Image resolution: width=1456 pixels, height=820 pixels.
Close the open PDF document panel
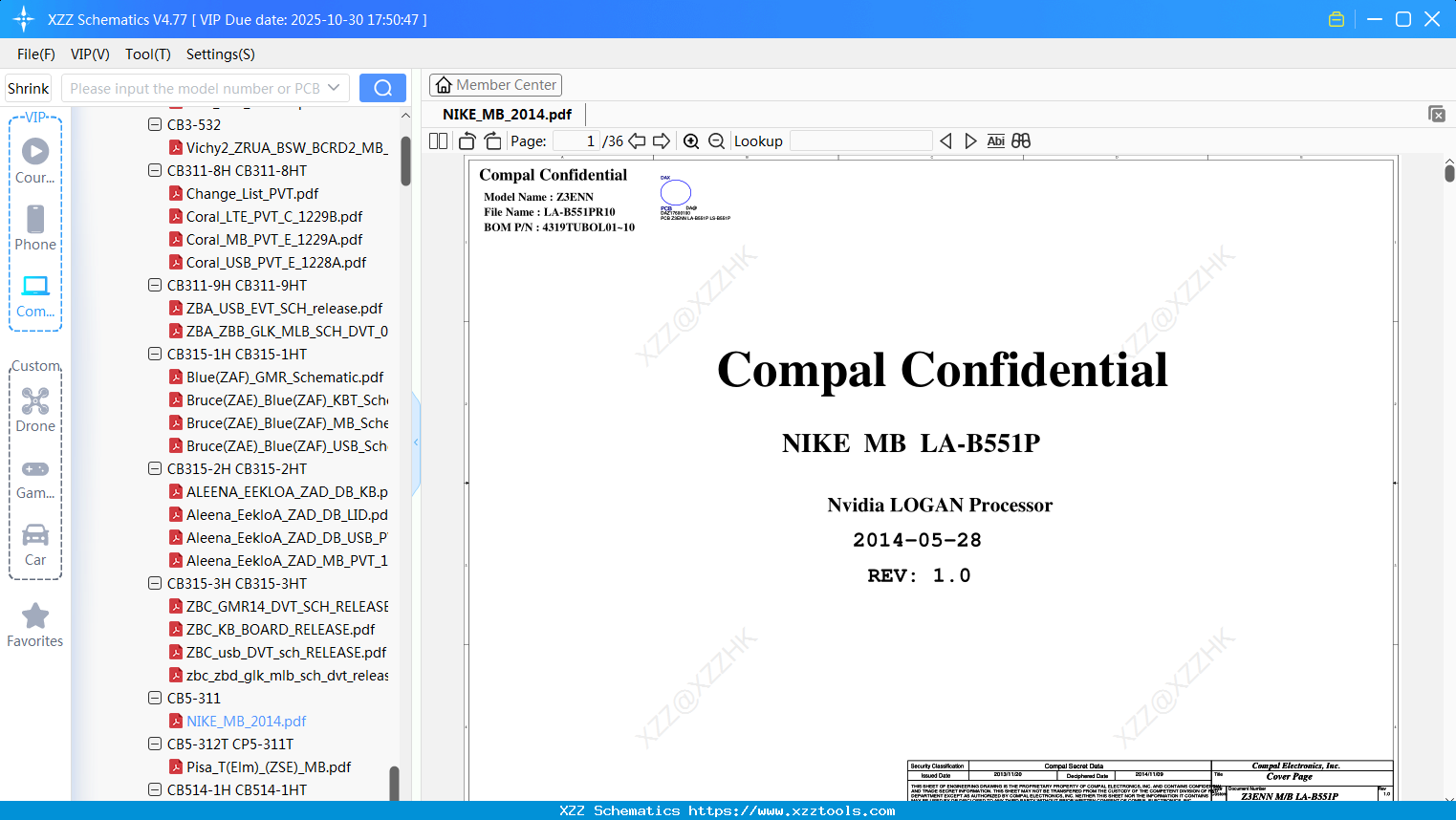(x=1437, y=114)
